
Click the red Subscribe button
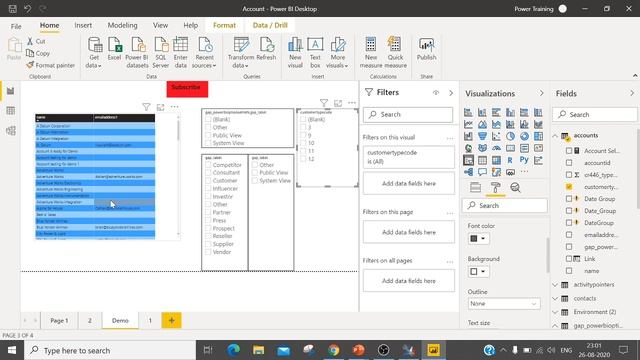click(187, 89)
